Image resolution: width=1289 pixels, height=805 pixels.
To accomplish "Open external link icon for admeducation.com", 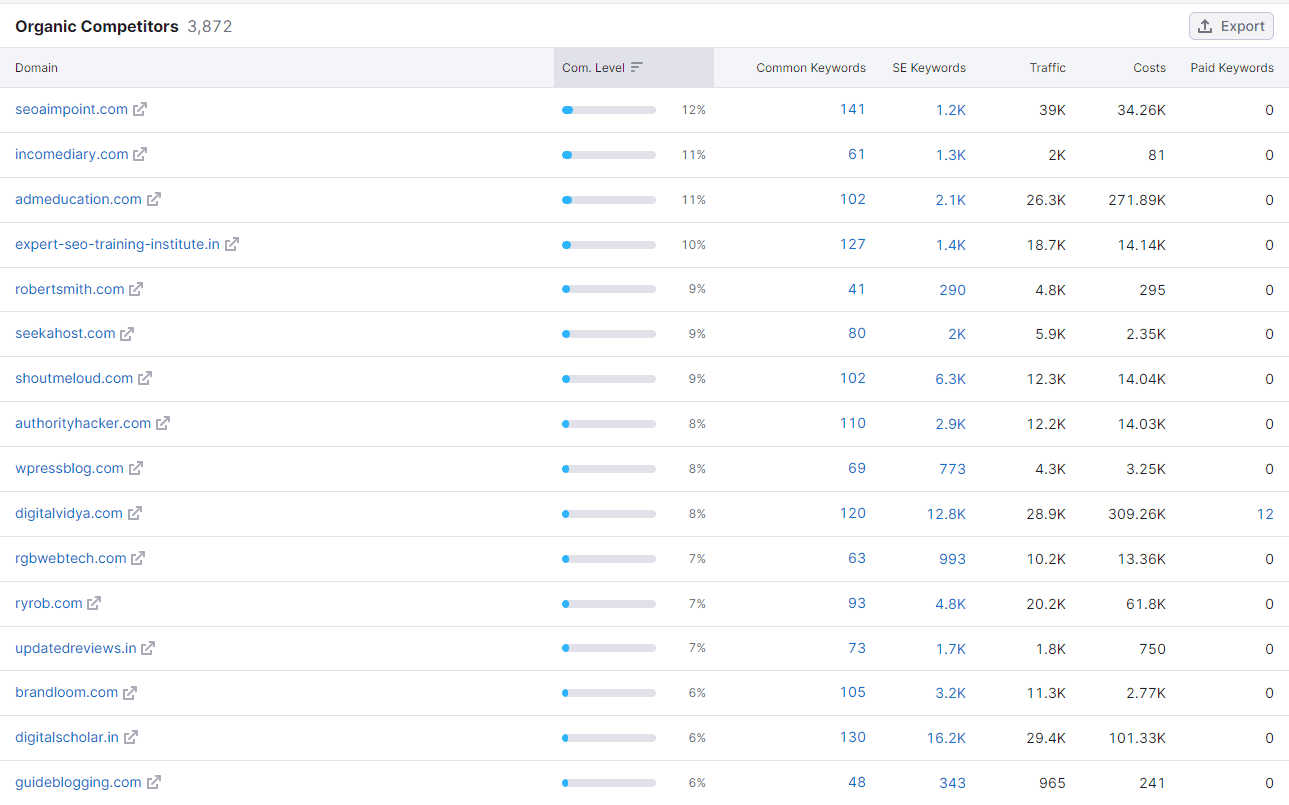I will [x=154, y=200].
